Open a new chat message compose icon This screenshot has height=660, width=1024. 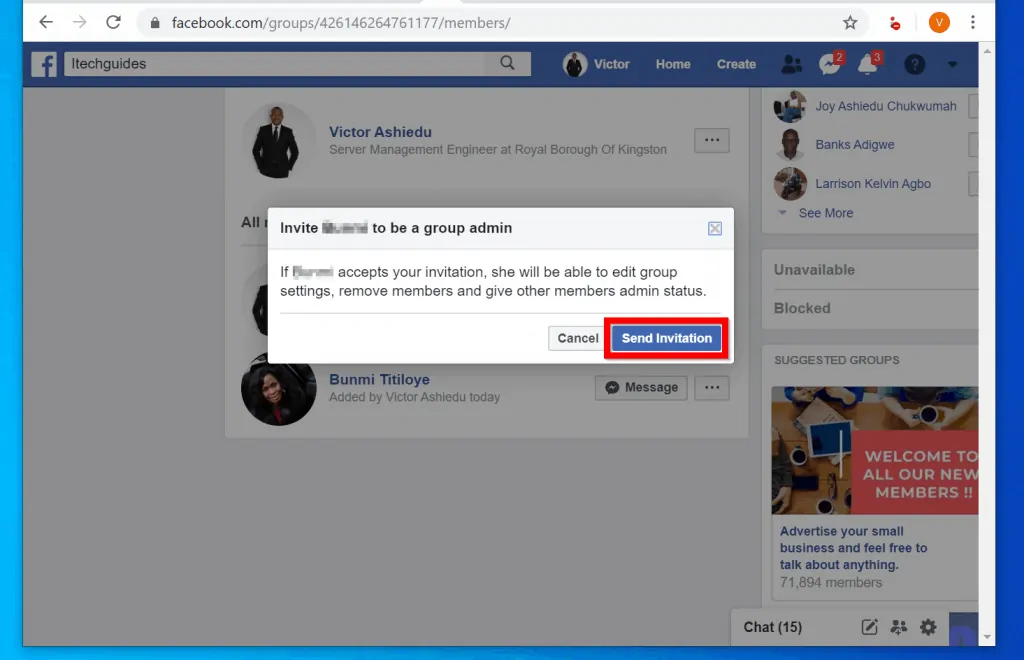868,627
